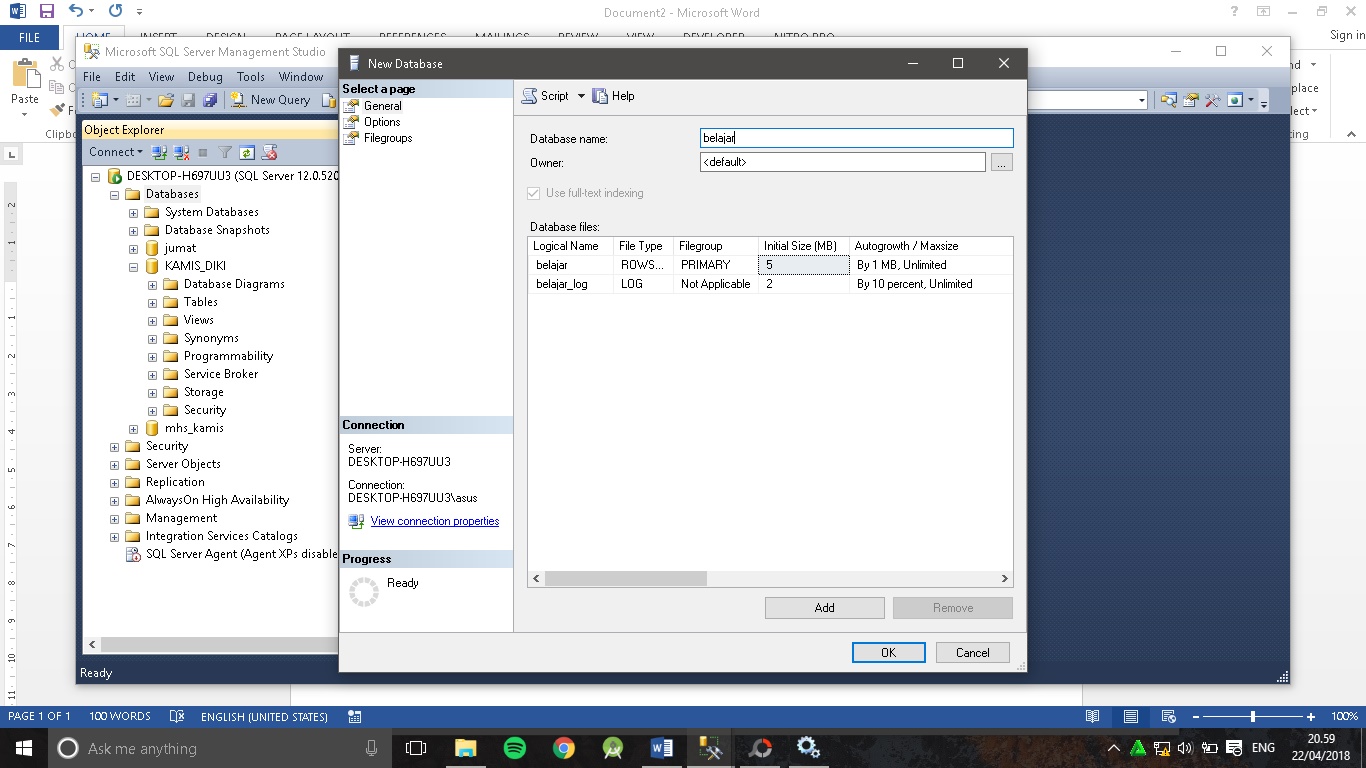Click the Word save icon in quick access toolbar
1366x768 pixels.
(x=46, y=12)
